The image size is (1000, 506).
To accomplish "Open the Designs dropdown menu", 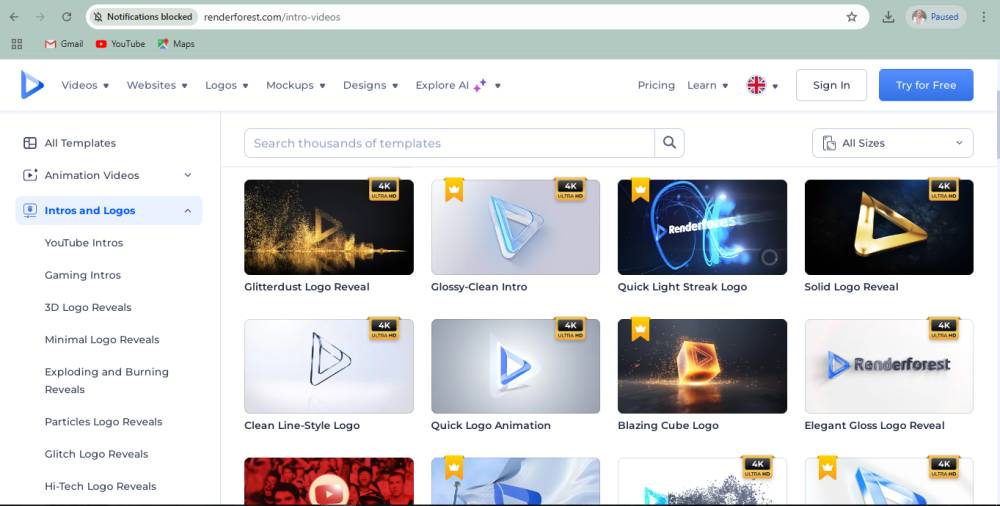I will (x=371, y=85).
